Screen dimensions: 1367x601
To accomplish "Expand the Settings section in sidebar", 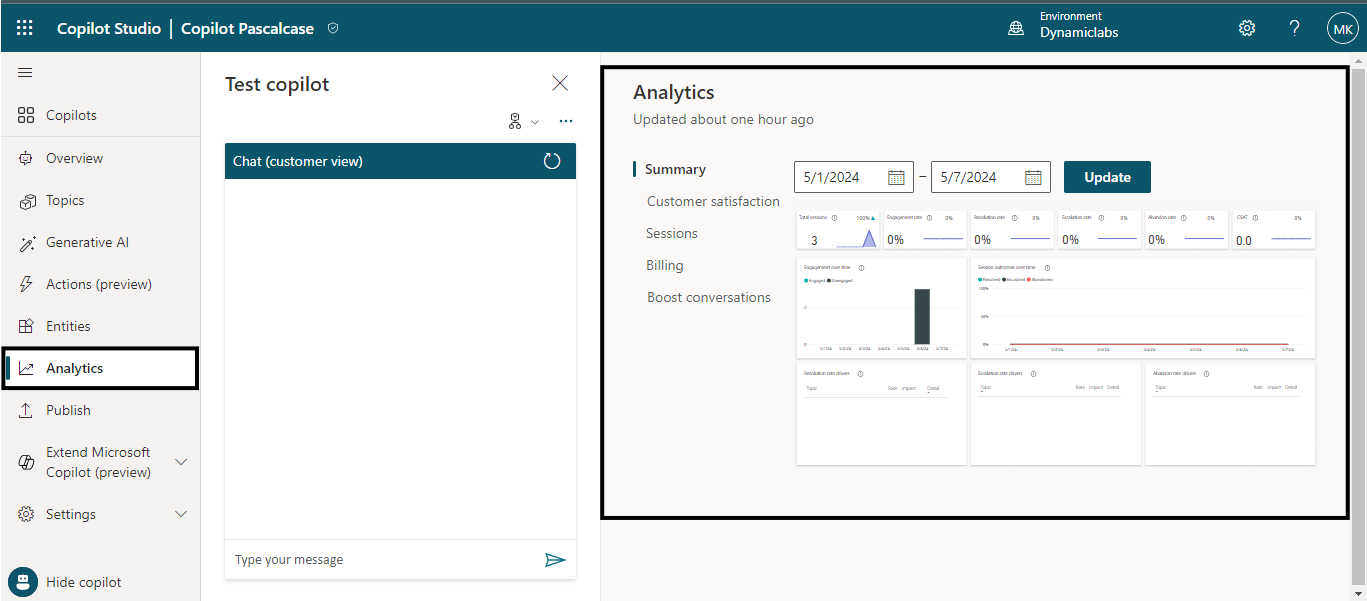I will point(181,514).
